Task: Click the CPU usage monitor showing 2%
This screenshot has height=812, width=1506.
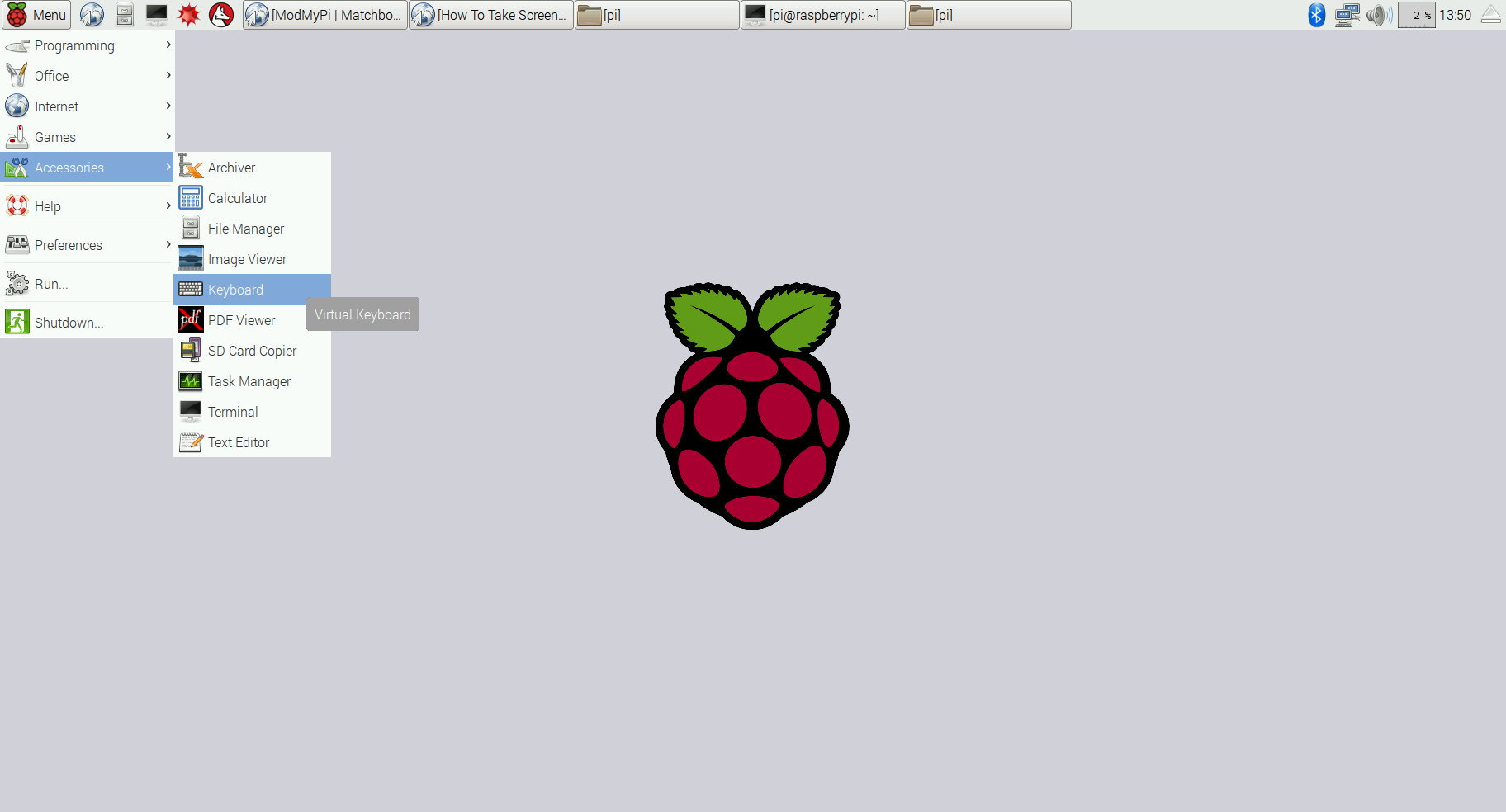Action: click(1417, 15)
